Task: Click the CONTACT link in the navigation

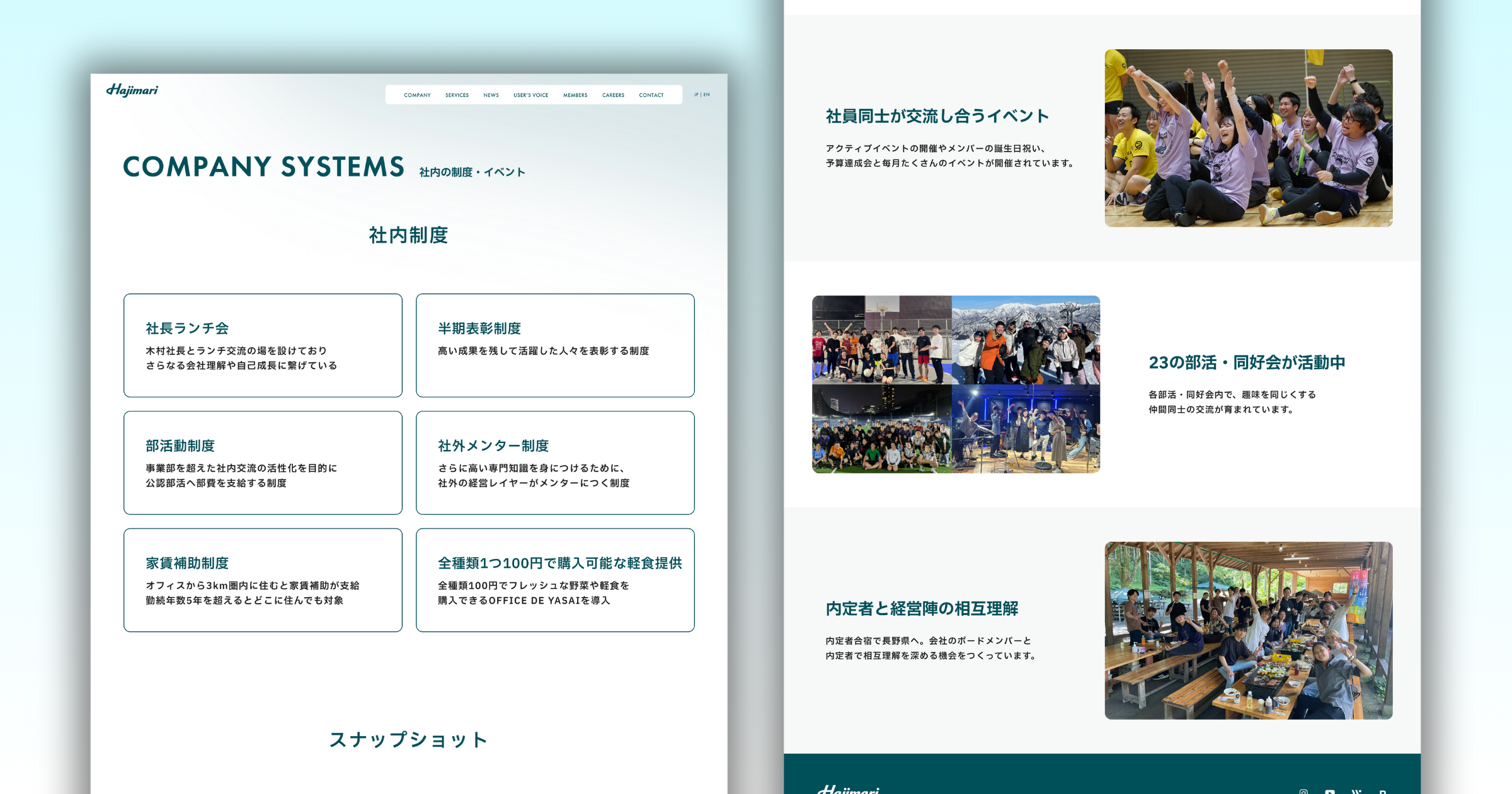Action: coord(651,95)
